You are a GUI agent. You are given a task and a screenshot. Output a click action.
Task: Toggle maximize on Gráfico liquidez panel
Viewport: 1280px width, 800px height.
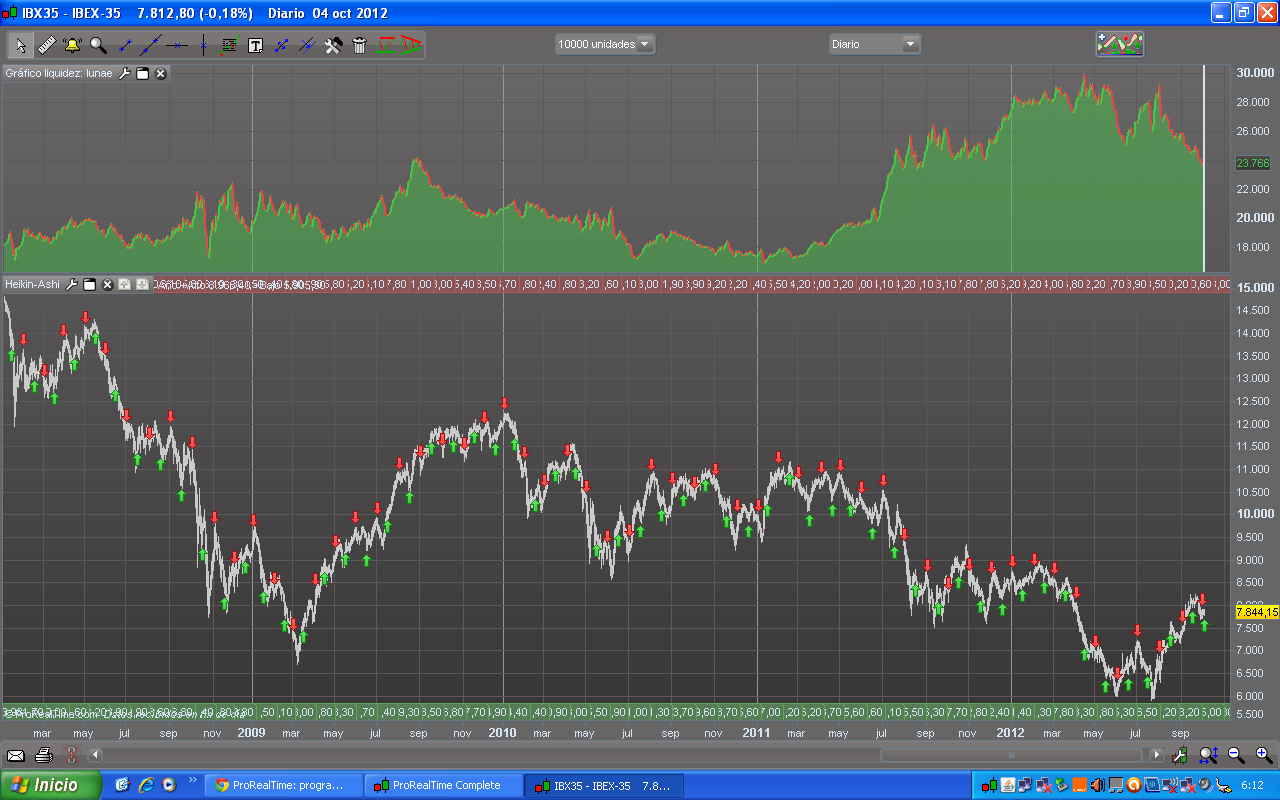(143, 73)
